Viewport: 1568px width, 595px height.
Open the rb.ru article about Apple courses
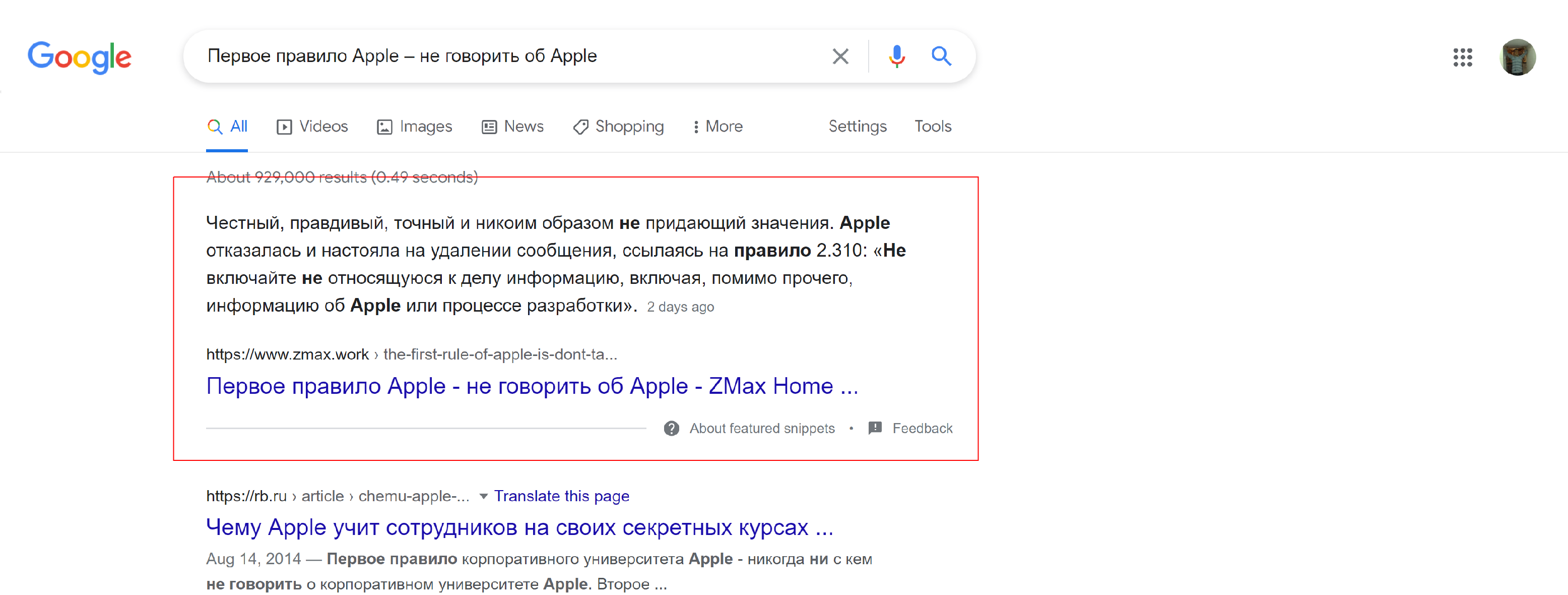pos(519,527)
